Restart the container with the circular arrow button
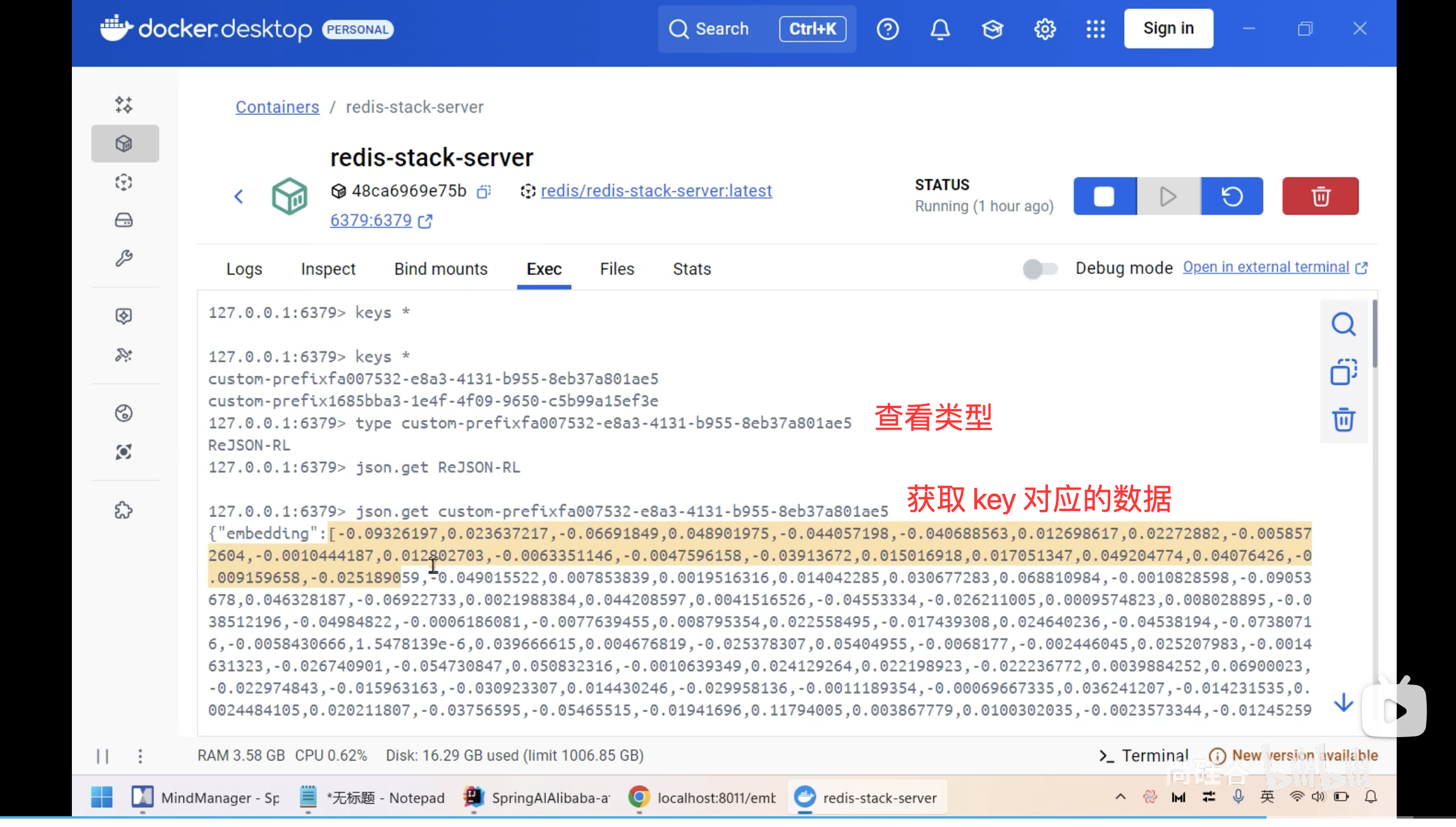Viewport: 1456px width, 827px height. point(1232,196)
